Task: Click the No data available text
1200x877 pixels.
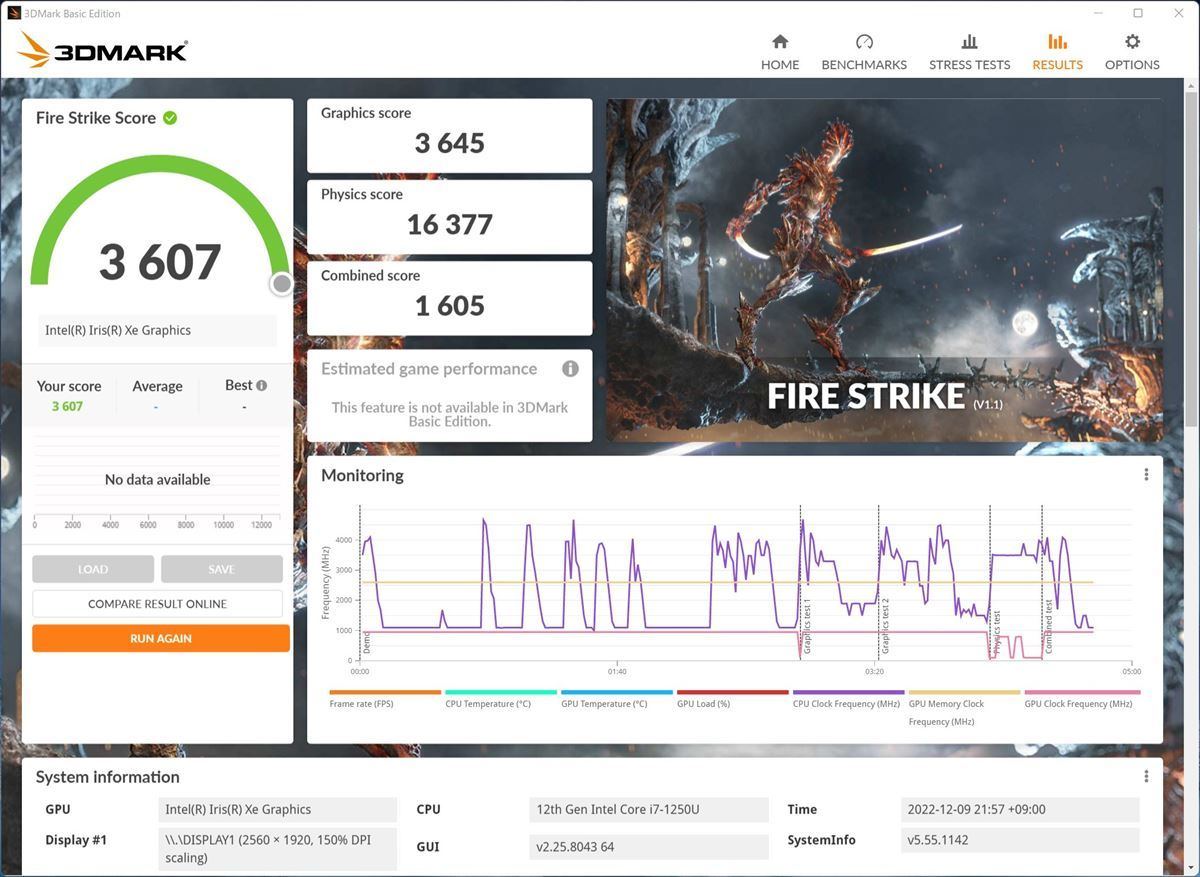Action: [157, 480]
